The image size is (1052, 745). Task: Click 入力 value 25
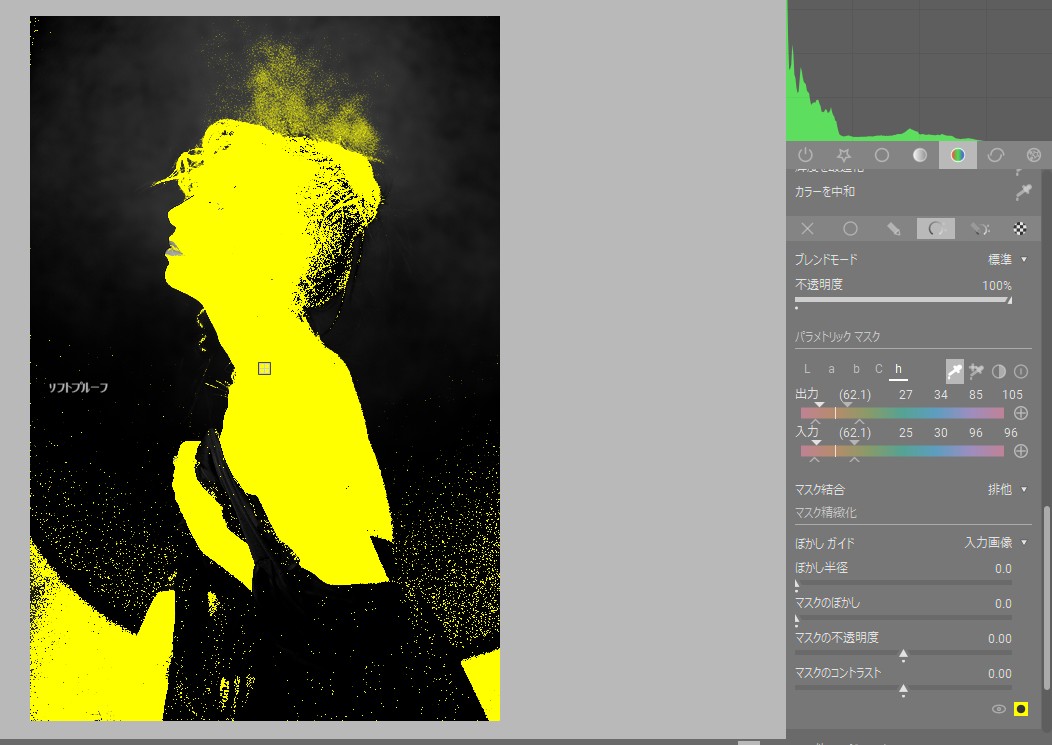point(906,433)
